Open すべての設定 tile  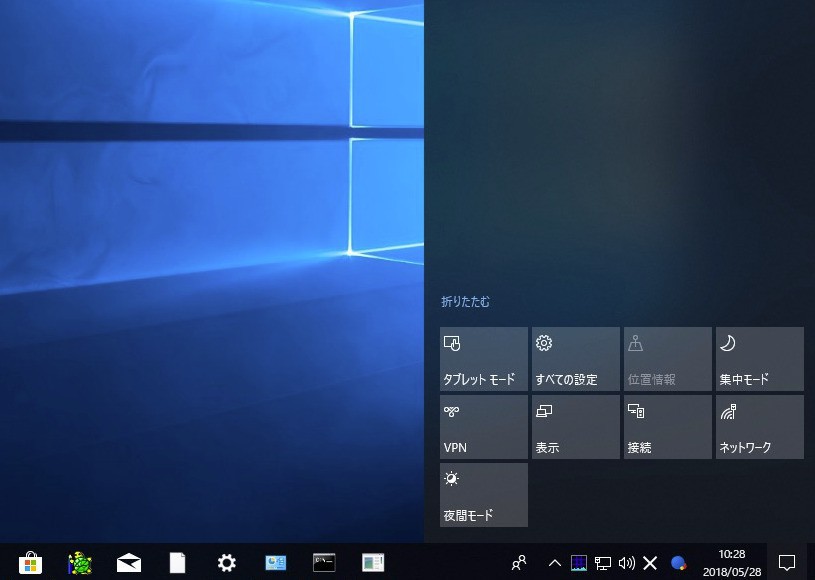coord(576,359)
